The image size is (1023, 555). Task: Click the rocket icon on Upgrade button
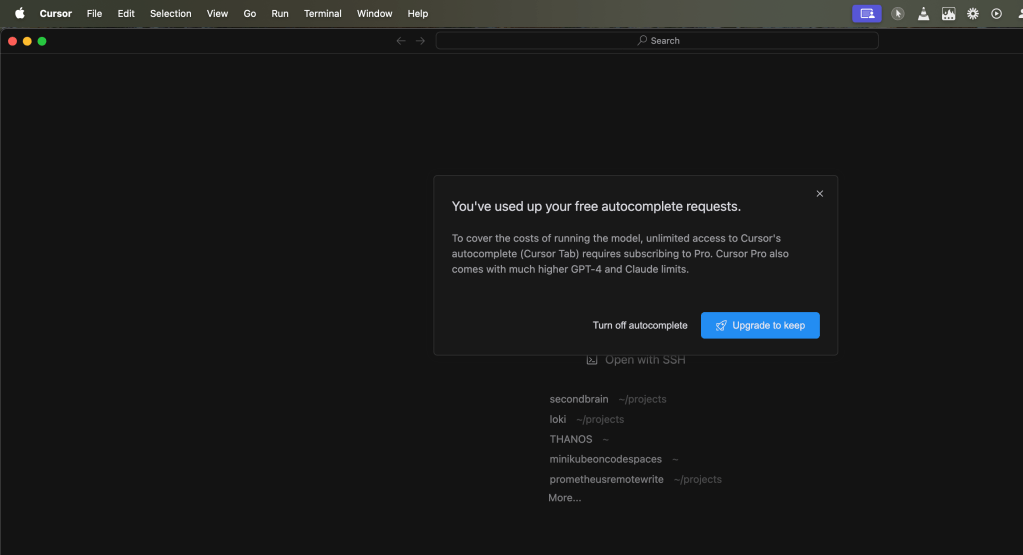tap(721, 325)
